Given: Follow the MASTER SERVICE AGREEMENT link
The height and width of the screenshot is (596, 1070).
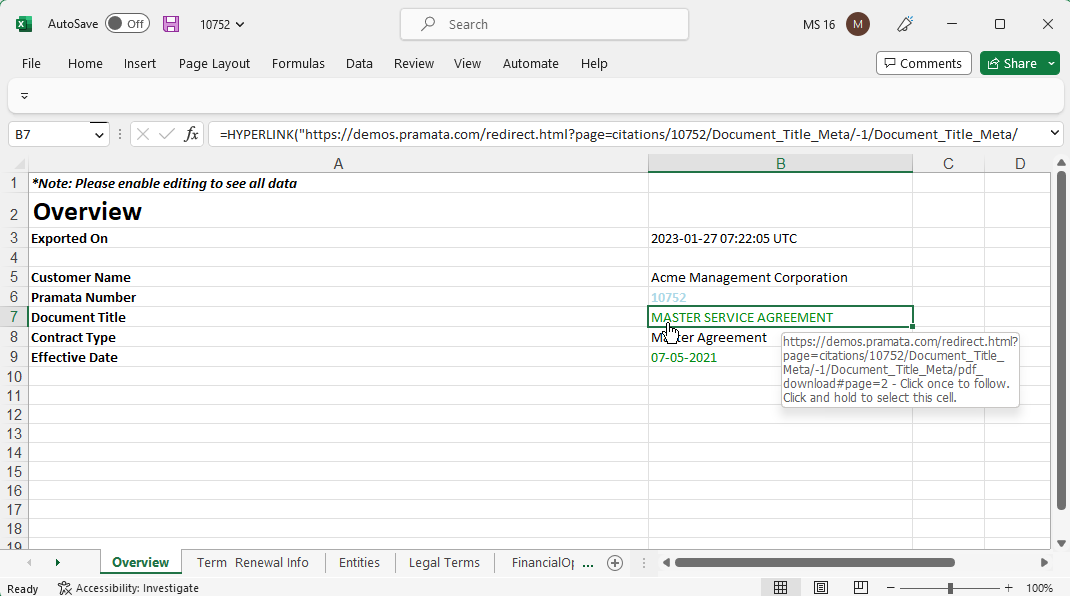Looking at the screenshot, I should 742,317.
